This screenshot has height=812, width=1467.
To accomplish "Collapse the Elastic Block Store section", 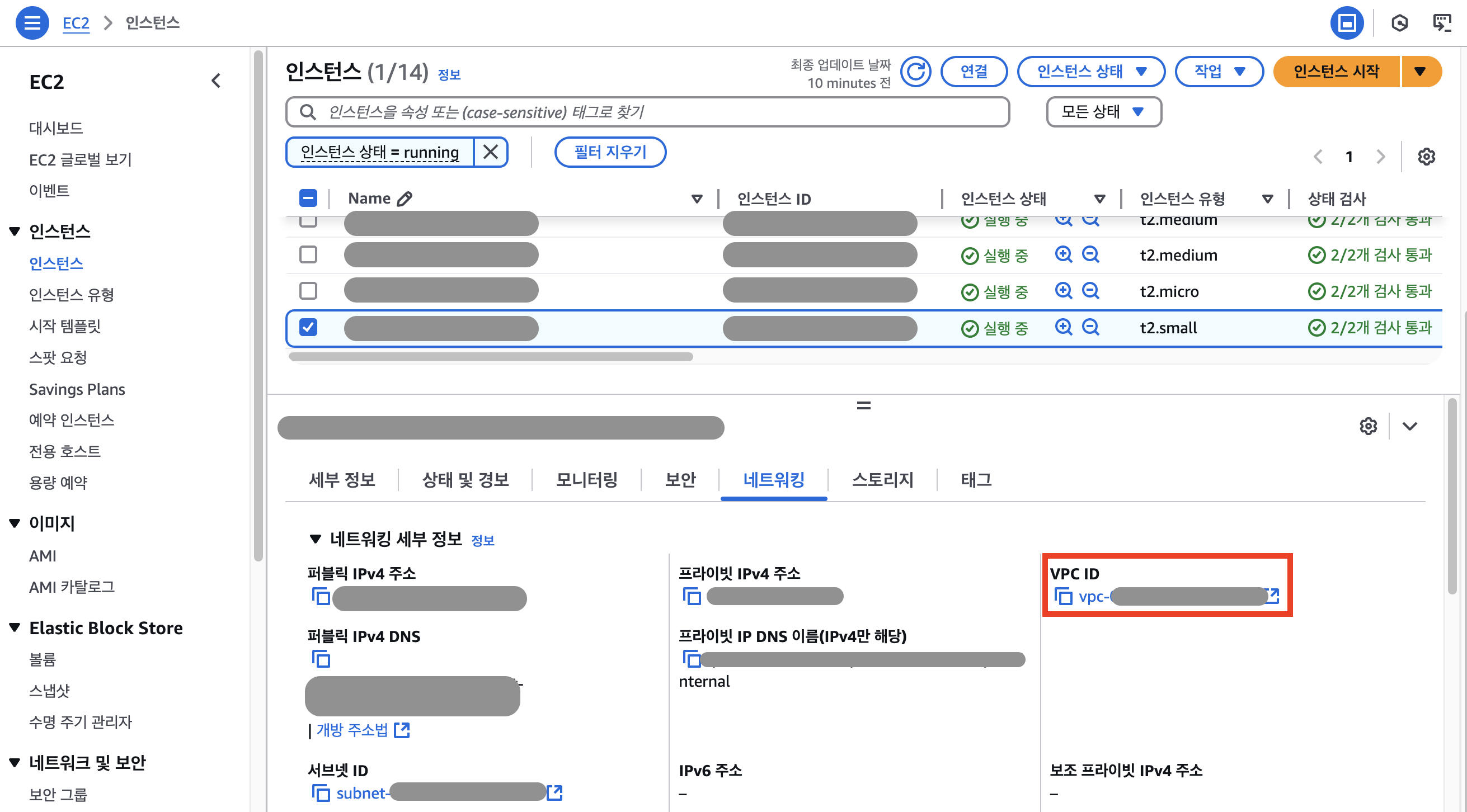I will (x=15, y=627).
